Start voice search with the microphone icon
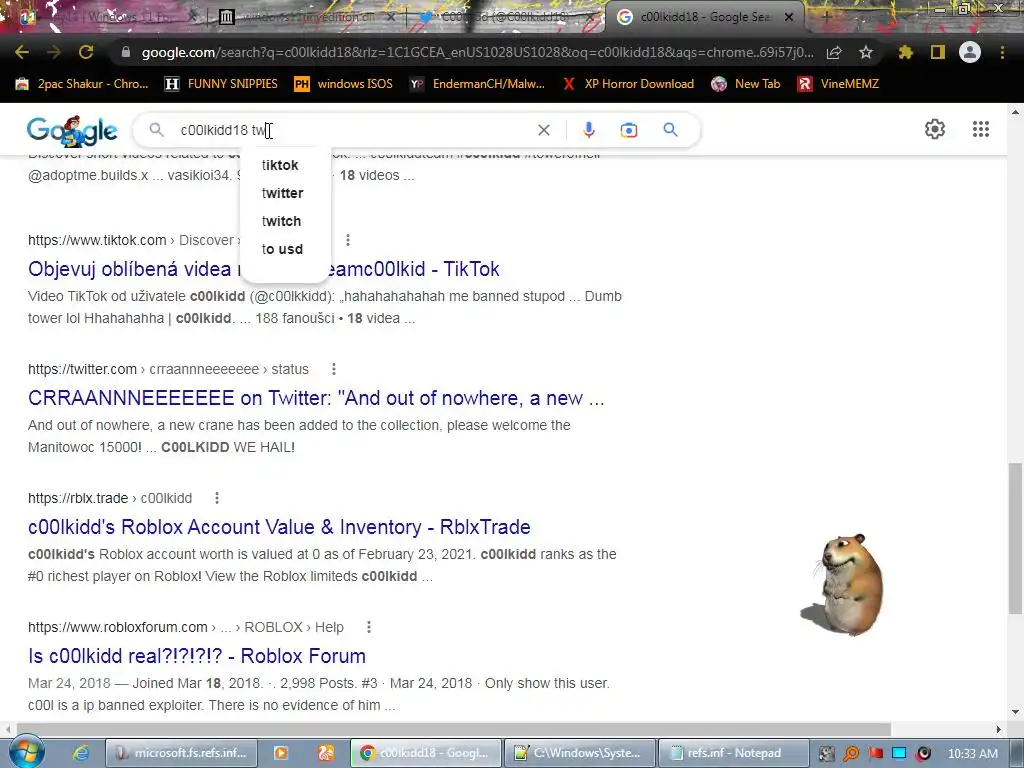 (x=588, y=130)
